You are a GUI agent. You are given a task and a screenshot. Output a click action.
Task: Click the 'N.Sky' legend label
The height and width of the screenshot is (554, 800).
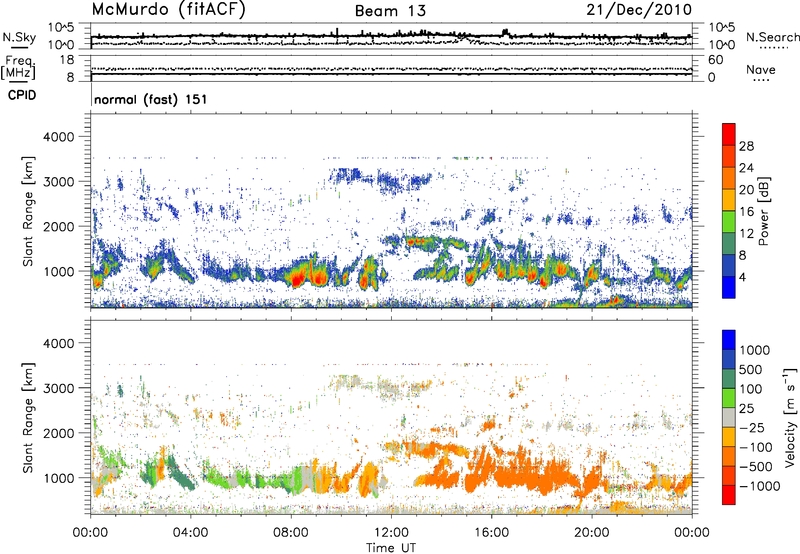19,37
